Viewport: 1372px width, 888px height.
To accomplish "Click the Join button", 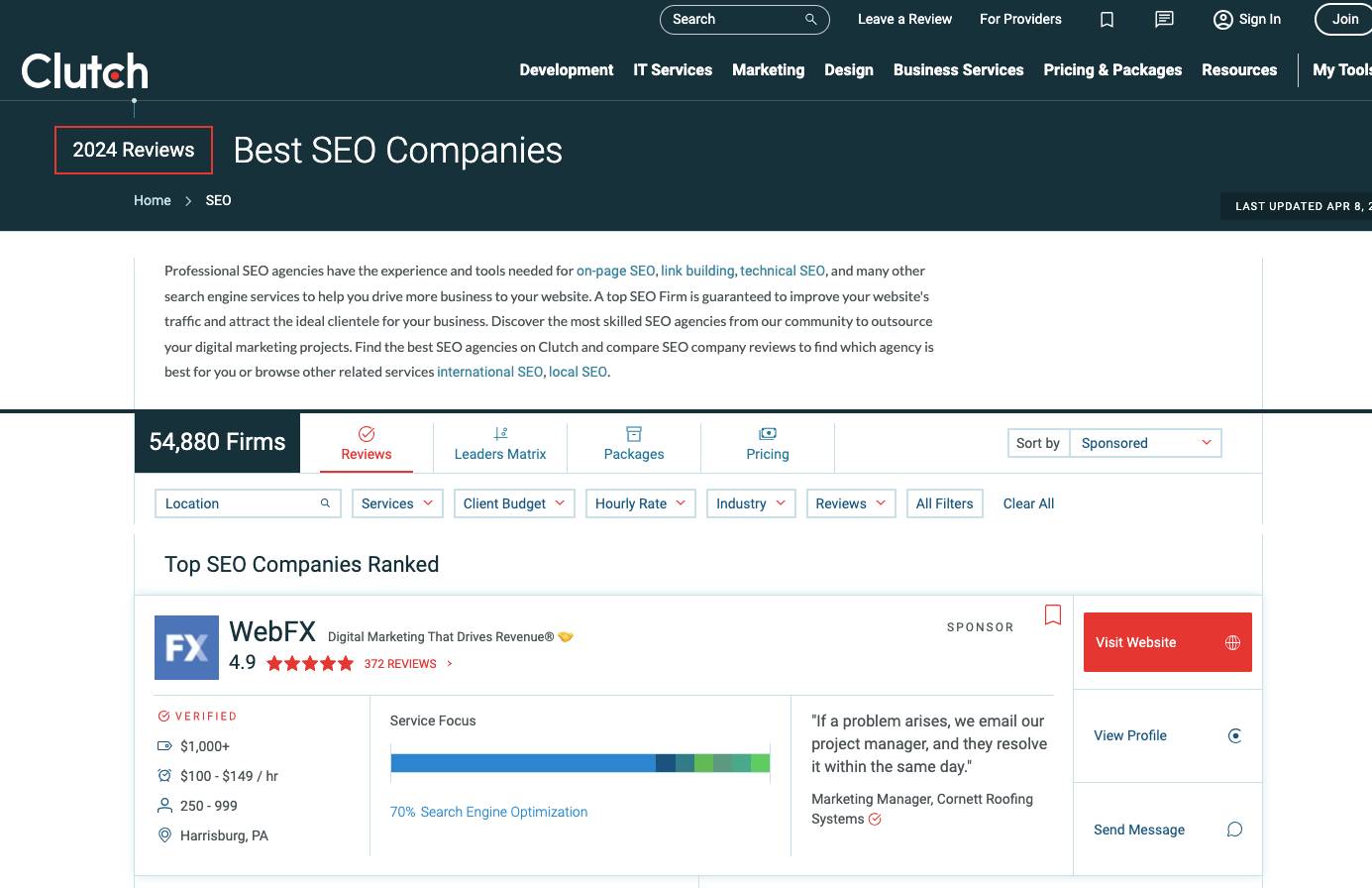I will click(1344, 19).
